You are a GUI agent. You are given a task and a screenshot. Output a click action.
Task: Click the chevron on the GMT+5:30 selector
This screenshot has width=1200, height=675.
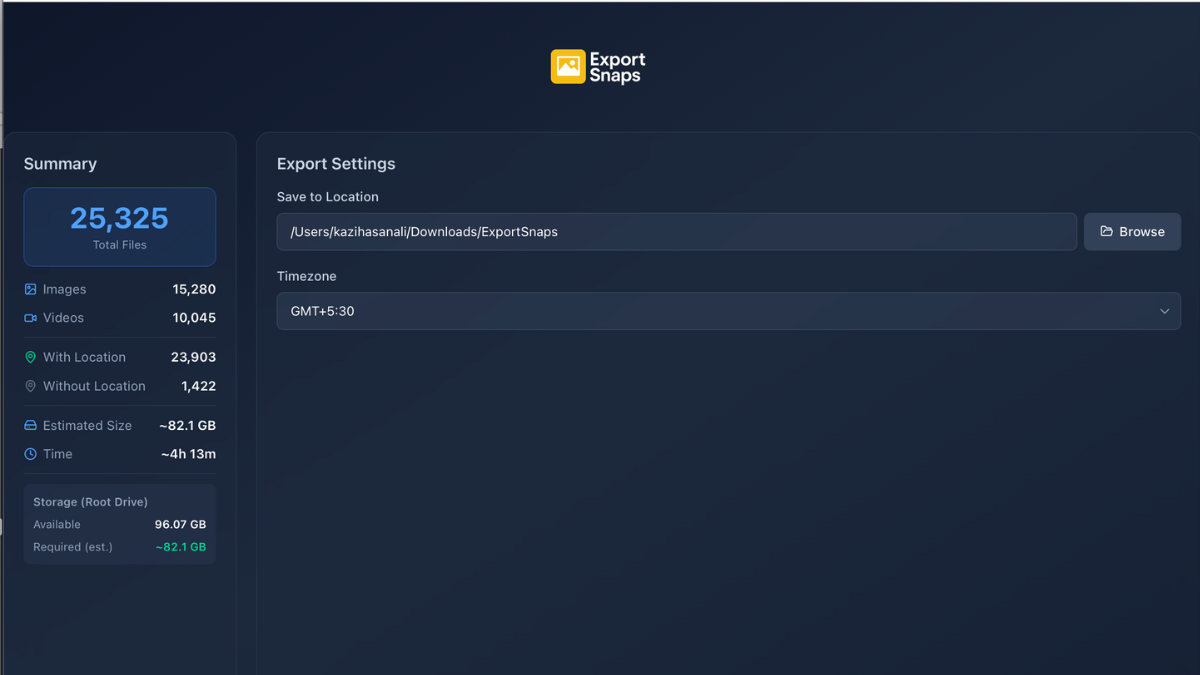[1164, 311]
